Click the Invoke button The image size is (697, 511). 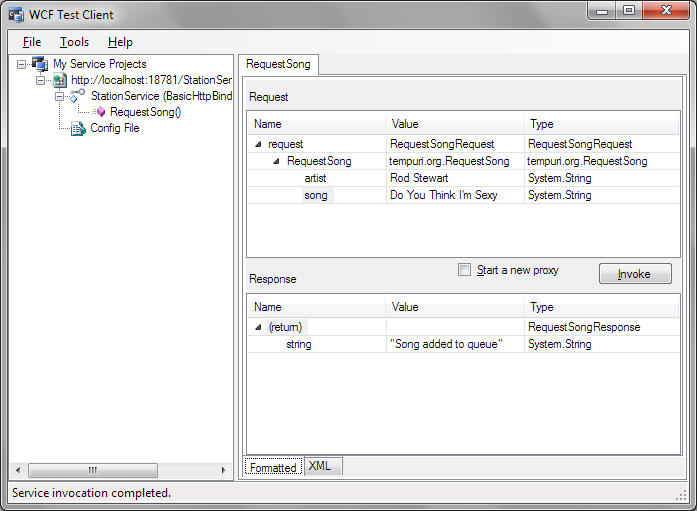[635, 274]
